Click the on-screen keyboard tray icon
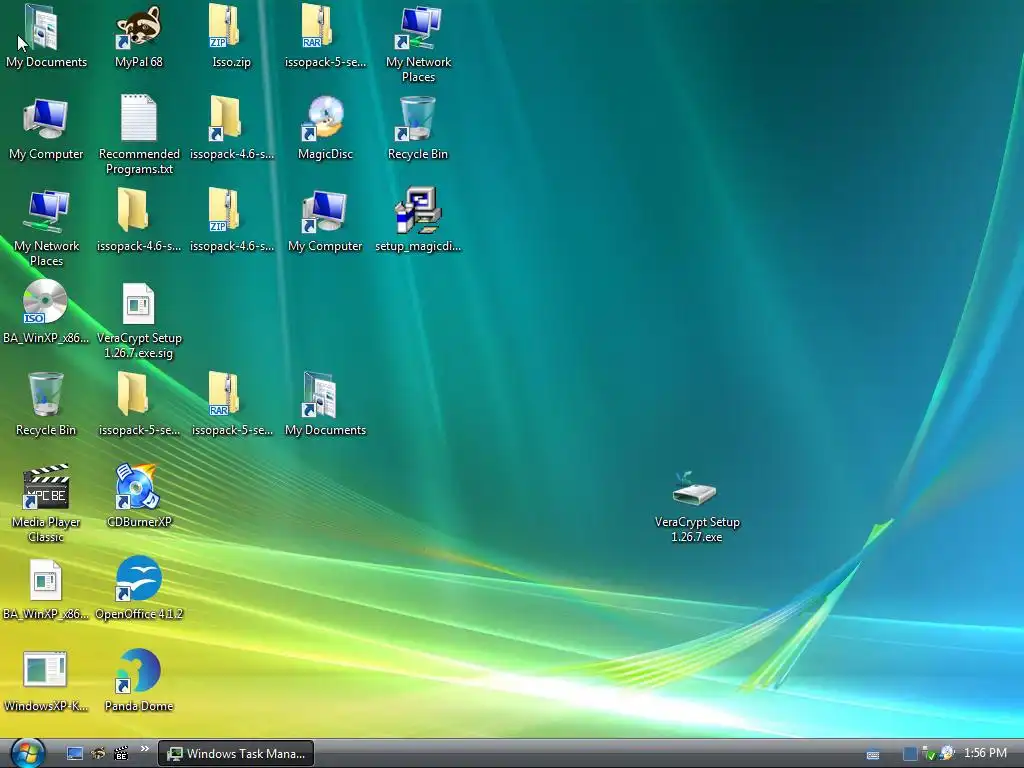The height and width of the screenshot is (768, 1024). pyautogui.click(x=872, y=754)
